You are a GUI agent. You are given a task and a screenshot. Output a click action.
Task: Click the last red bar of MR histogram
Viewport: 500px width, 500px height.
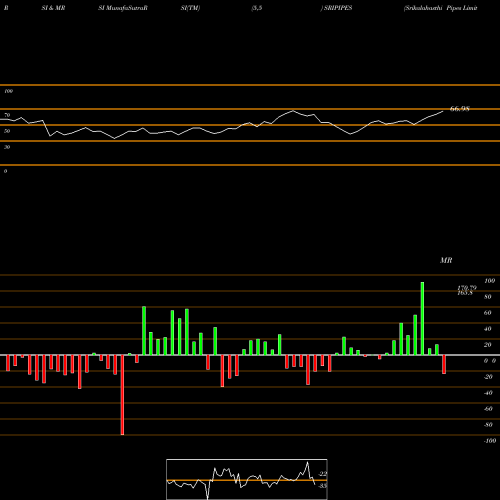(x=444, y=364)
